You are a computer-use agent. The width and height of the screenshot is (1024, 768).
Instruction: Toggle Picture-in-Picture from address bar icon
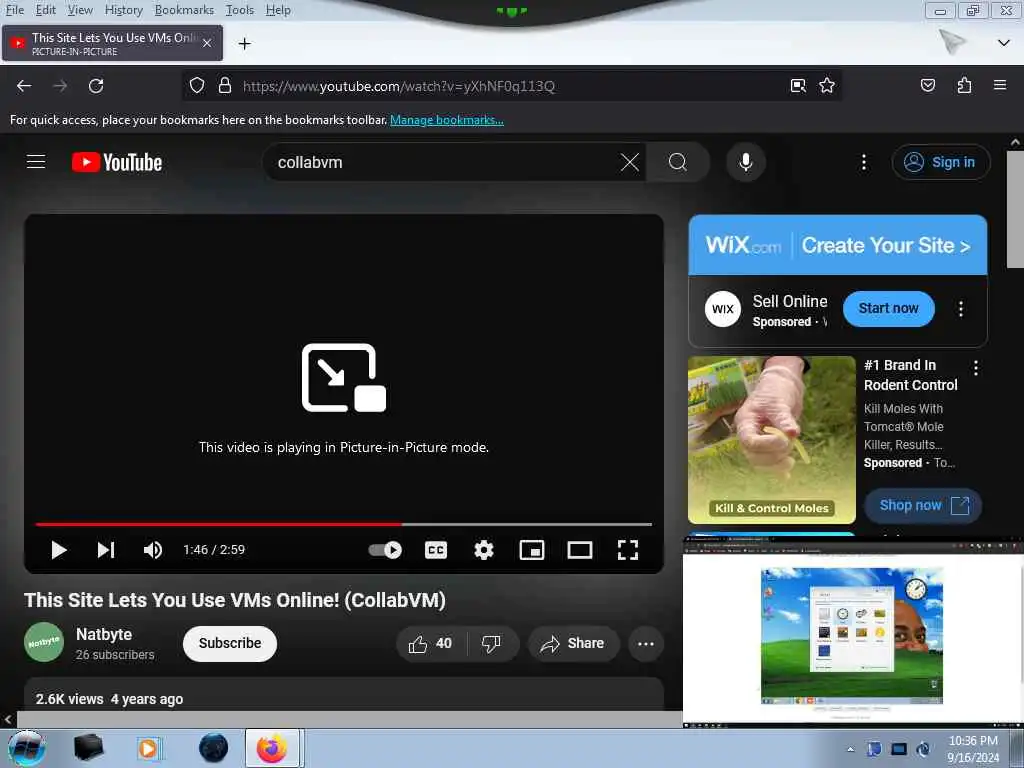pos(798,86)
